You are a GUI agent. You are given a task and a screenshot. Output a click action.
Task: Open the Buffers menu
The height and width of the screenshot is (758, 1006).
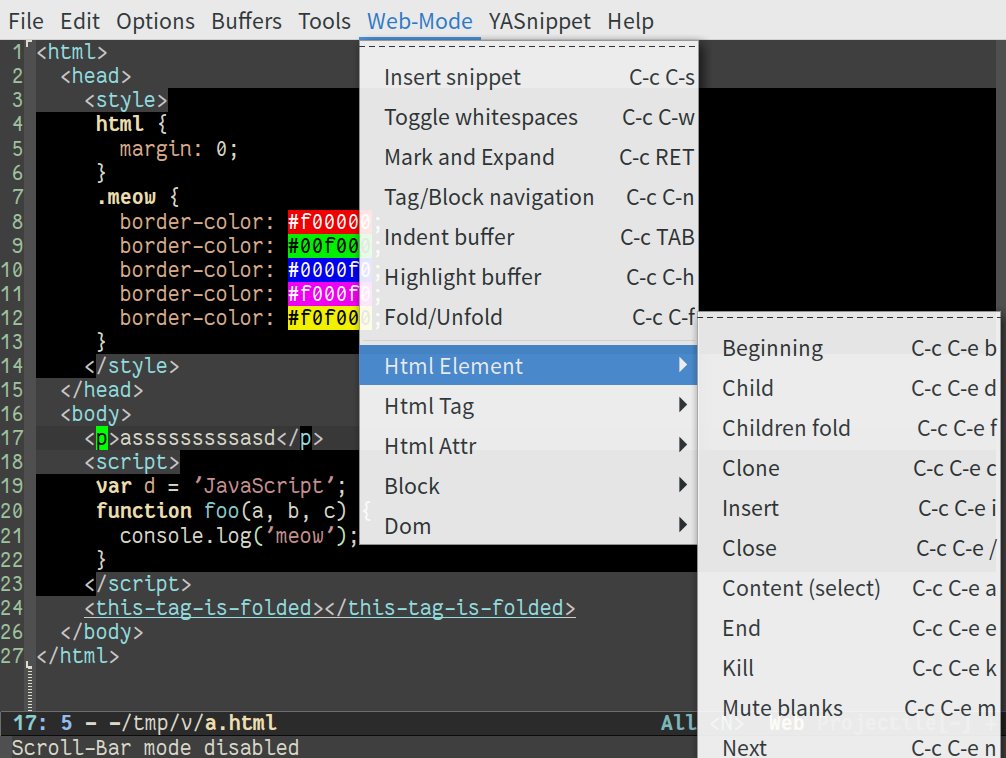pyautogui.click(x=246, y=21)
